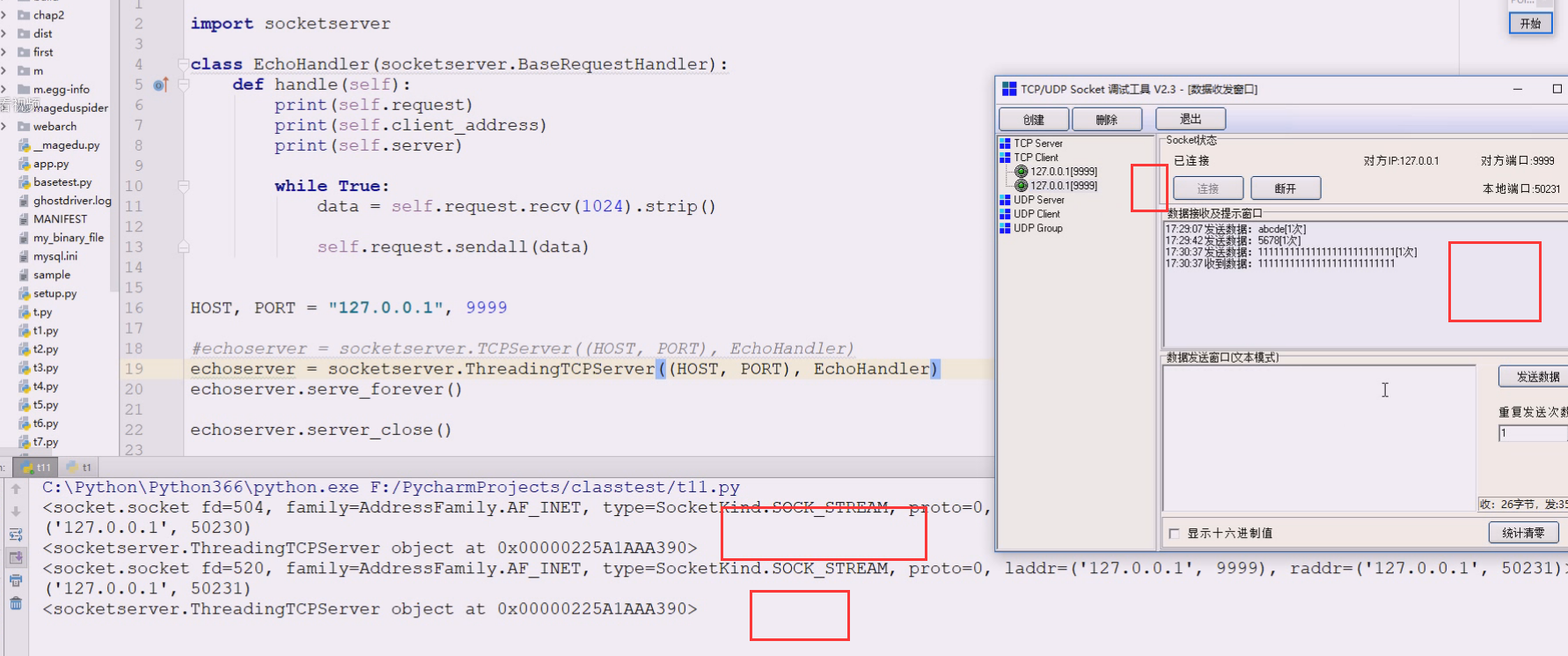
Task: Click the 开始 button at top right
Action: pyautogui.click(x=1531, y=24)
